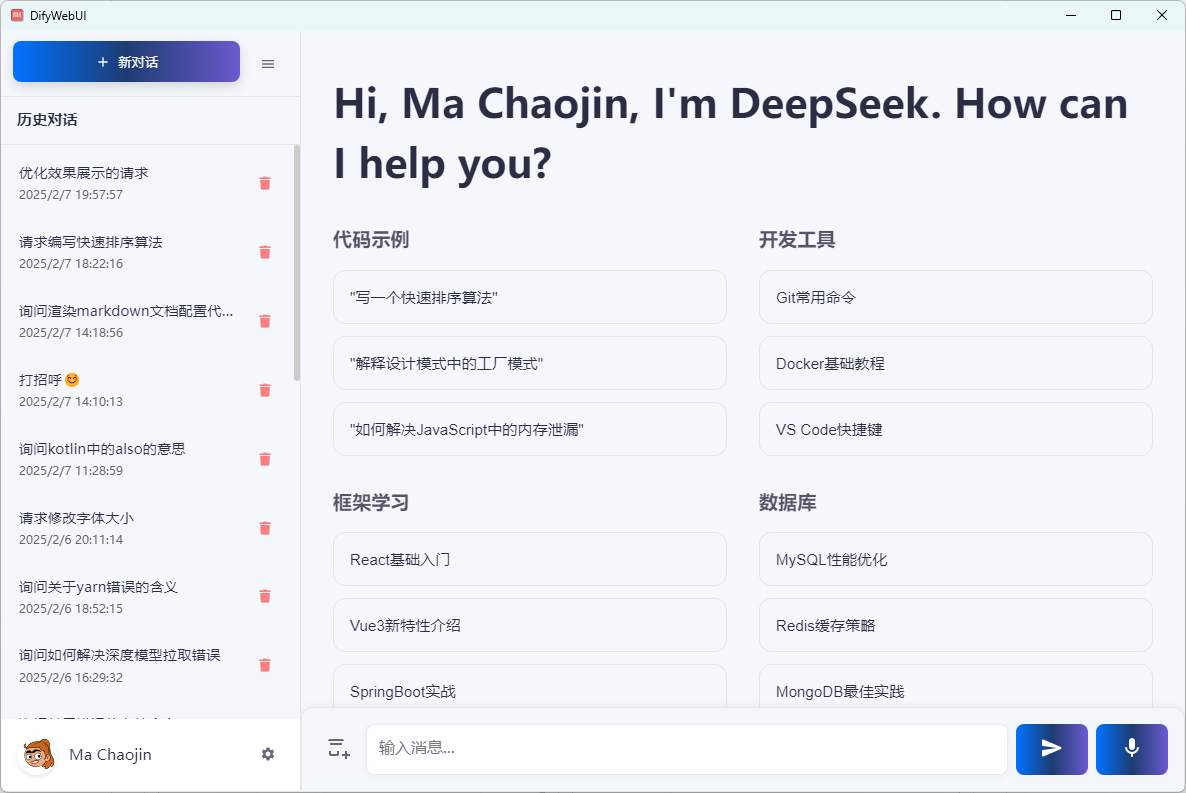The height and width of the screenshot is (793, 1186).
Task: Choose the Git常用命令 suggestion
Action: (x=955, y=297)
